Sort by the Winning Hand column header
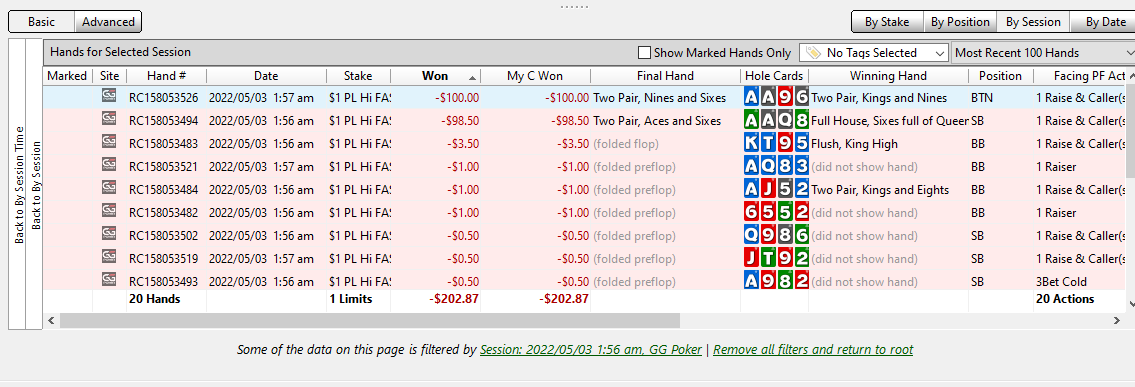This screenshot has height=387, width=1135. 888,76
